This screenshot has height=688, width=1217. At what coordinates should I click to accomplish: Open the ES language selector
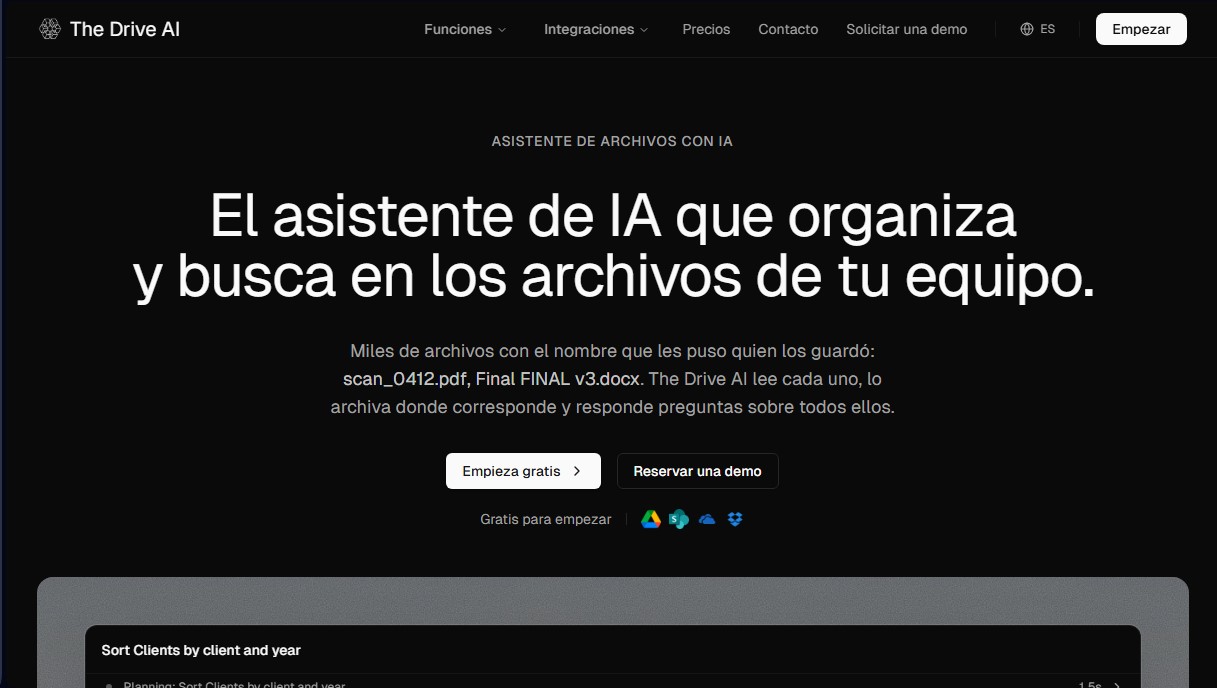[x=1038, y=29]
